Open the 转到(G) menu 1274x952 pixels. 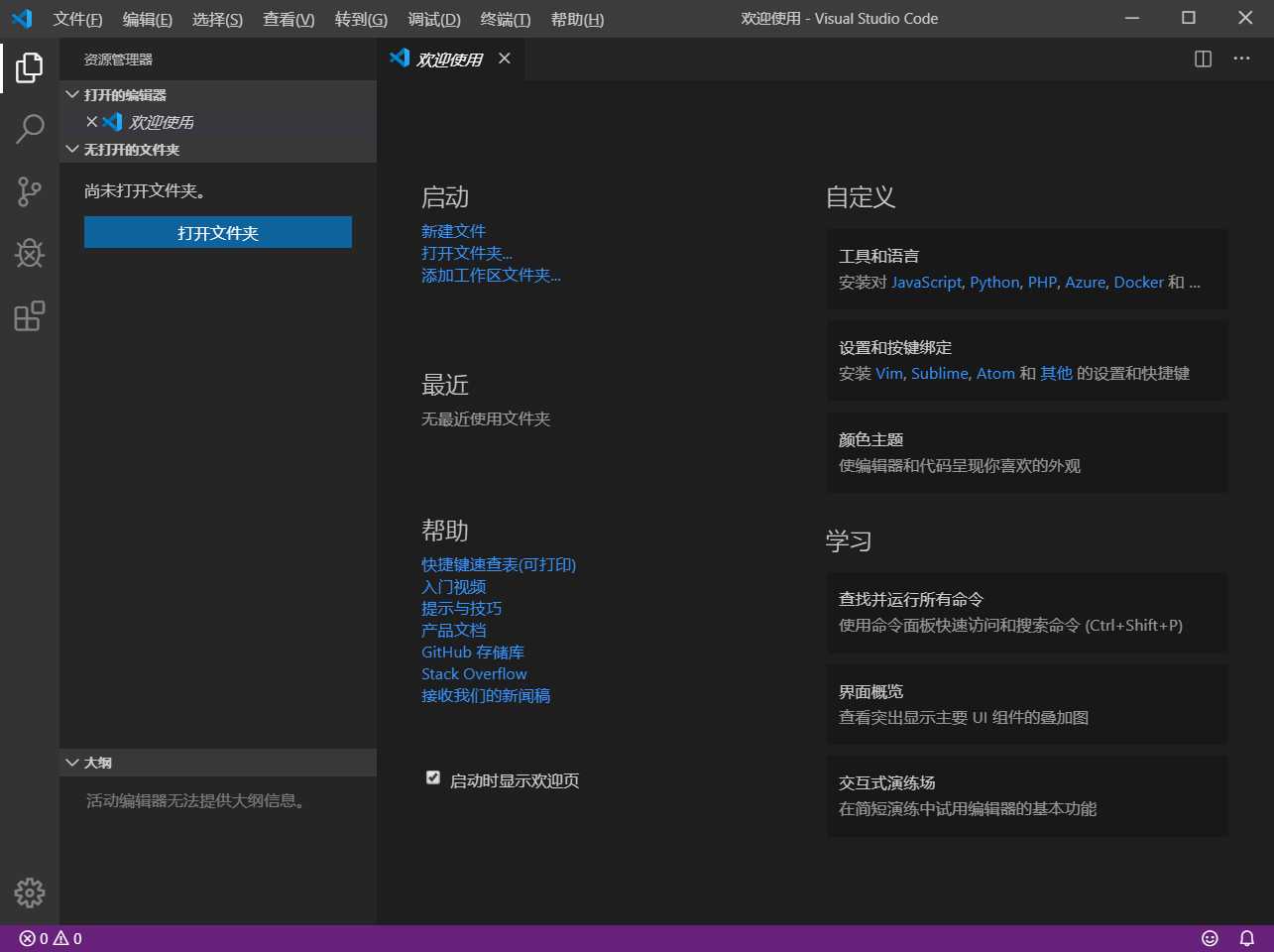[x=361, y=19]
